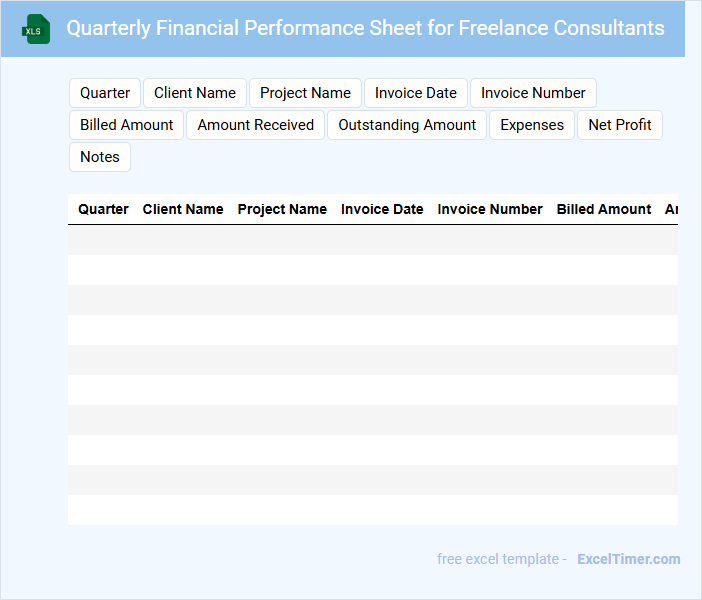The width and height of the screenshot is (702, 600).
Task: Click the first empty table row
Action: [x=372, y=240]
